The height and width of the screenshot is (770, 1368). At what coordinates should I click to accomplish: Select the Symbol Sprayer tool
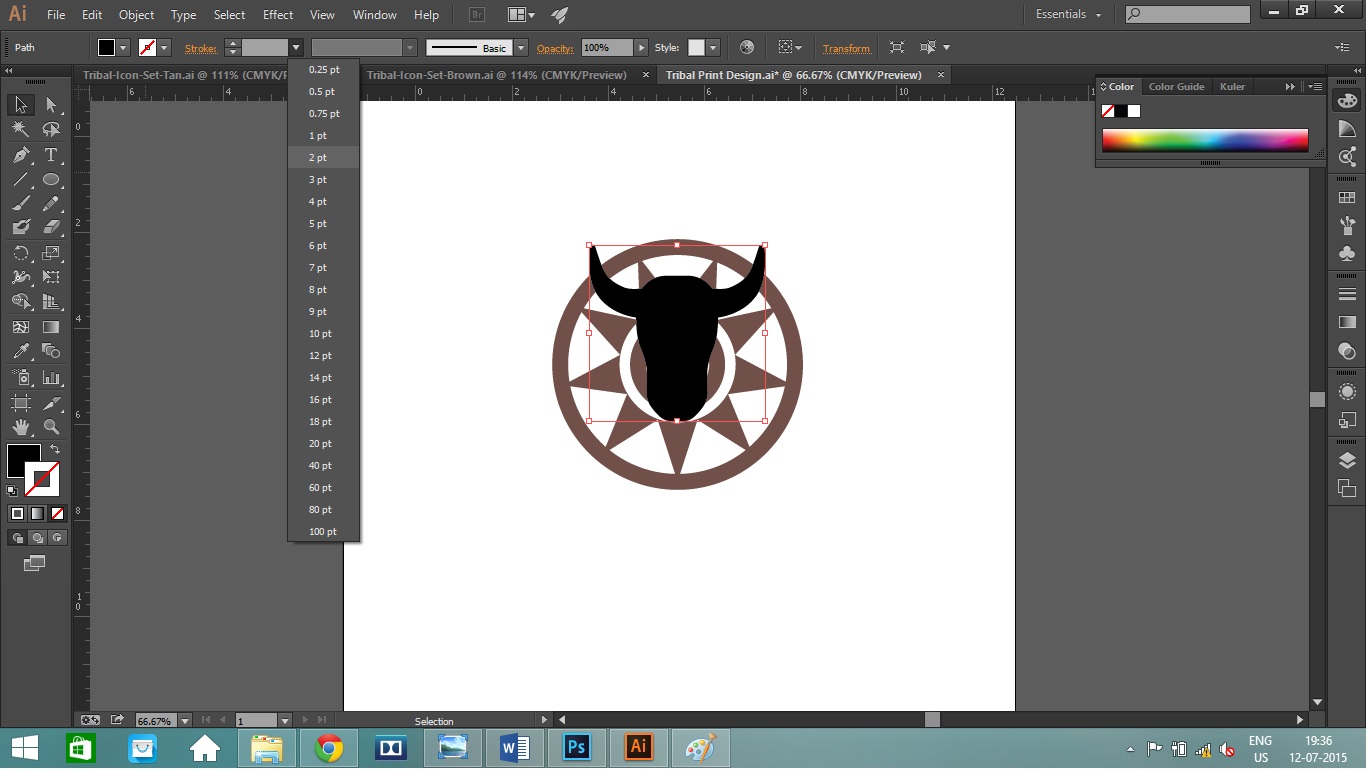(x=20, y=378)
